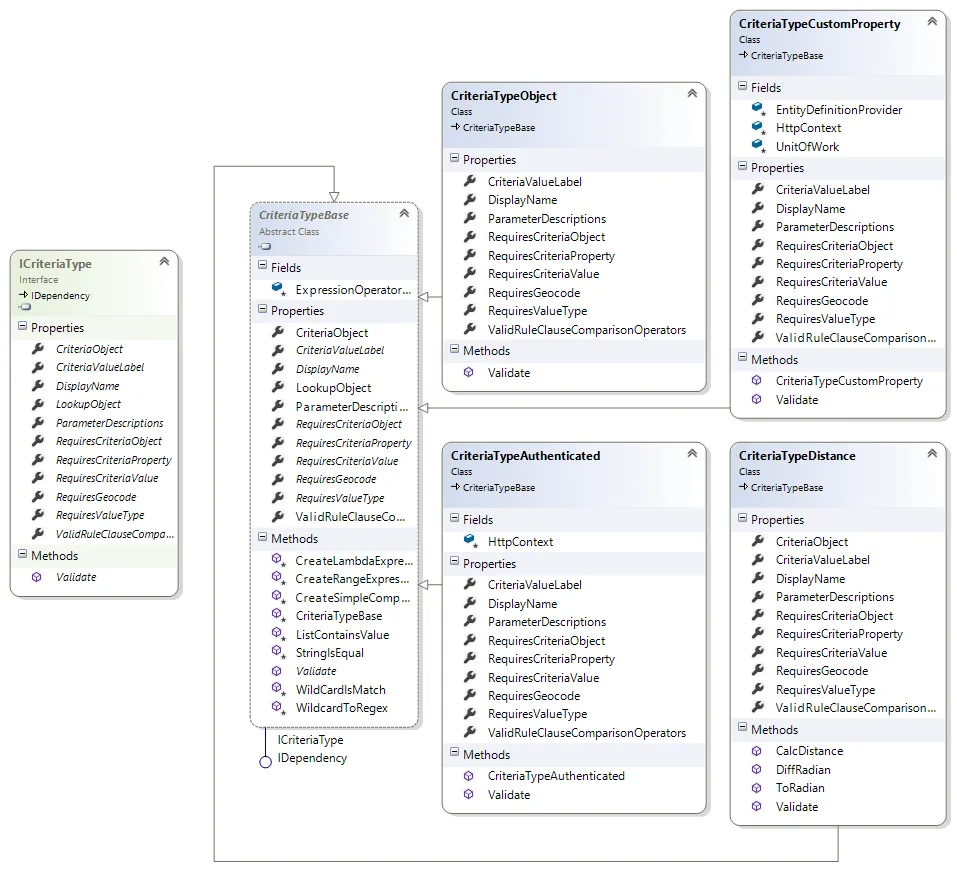This screenshot has width=957, height=872.
Task: Click field icon beside EntityDefinitionProvider
Action: pos(758,109)
